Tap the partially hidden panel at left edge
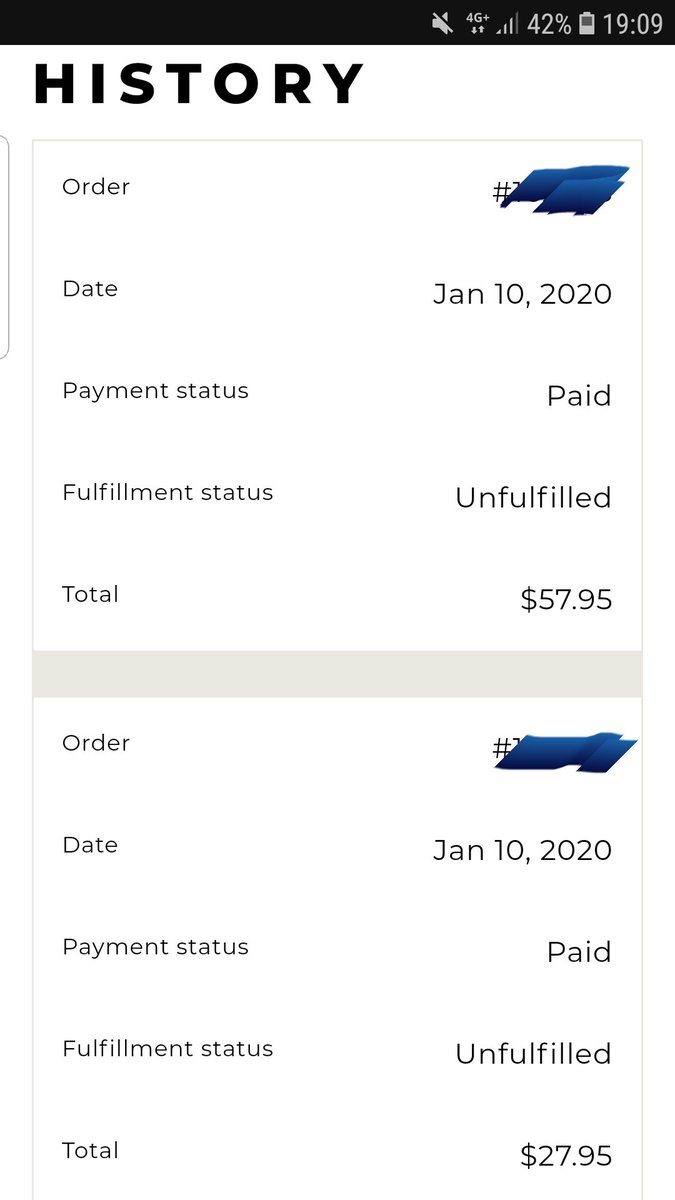Image resolution: width=675 pixels, height=1200 pixels. click(4, 247)
